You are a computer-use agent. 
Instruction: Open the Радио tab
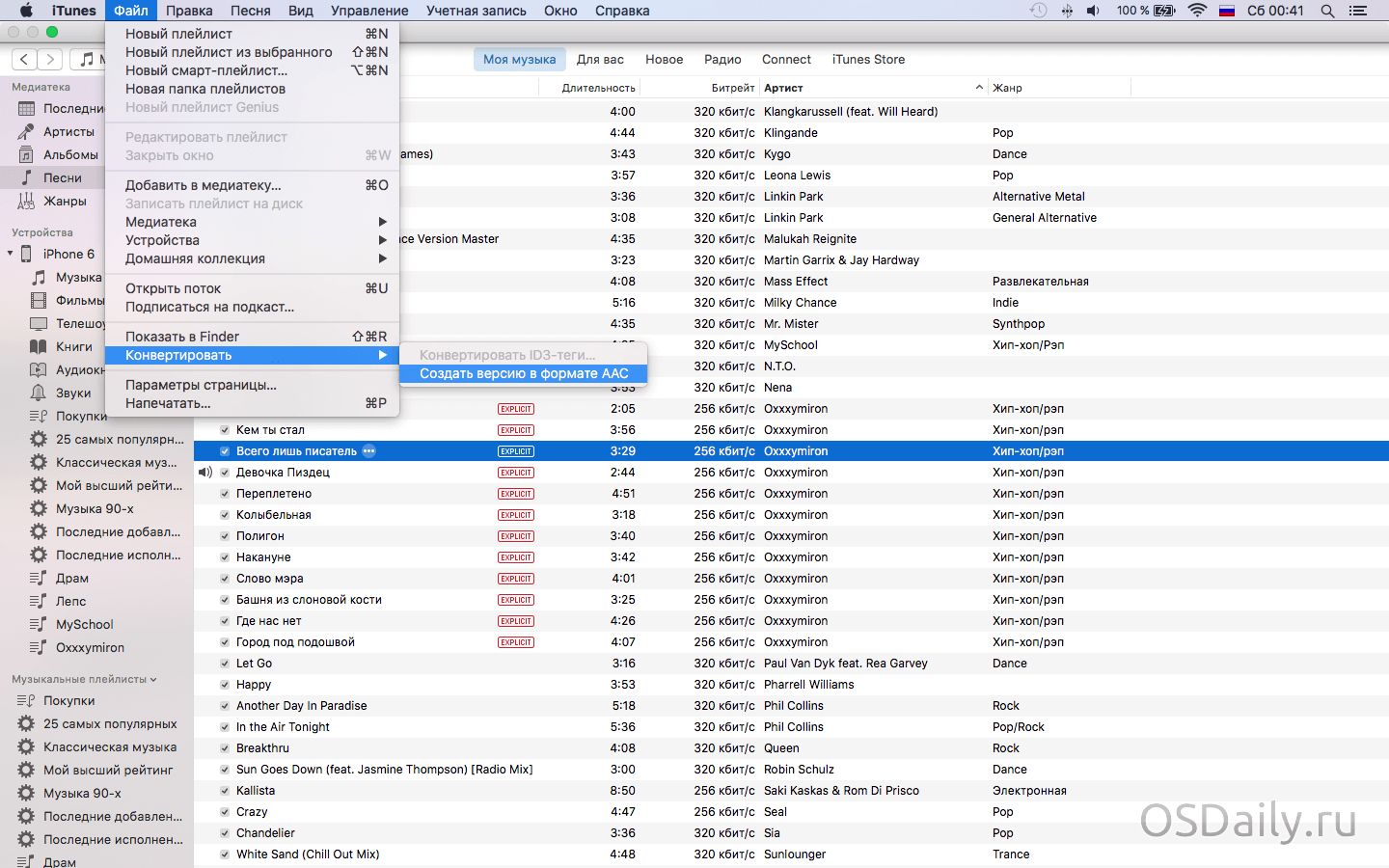[x=722, y=59]
